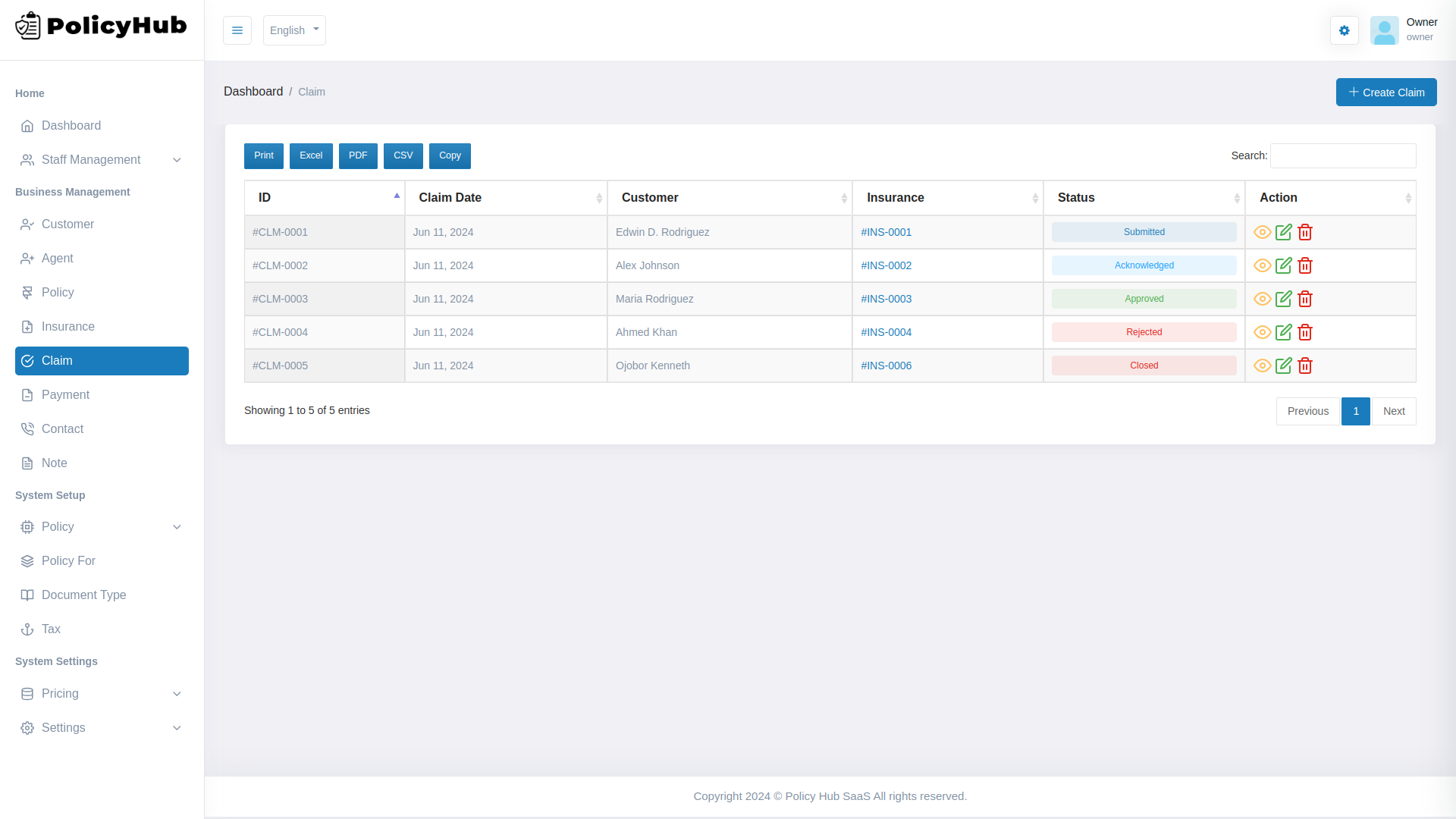Click the Create Claim button

point(1385,92)
